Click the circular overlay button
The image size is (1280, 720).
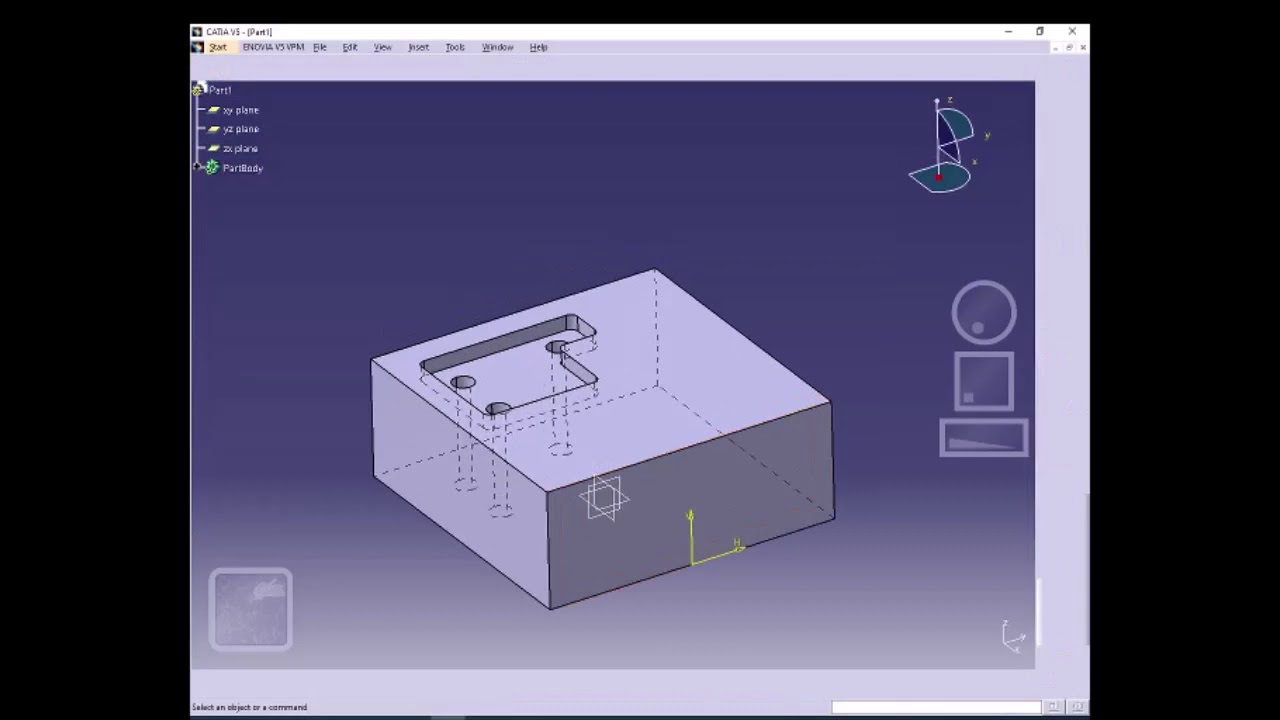(x=984, y=313)
